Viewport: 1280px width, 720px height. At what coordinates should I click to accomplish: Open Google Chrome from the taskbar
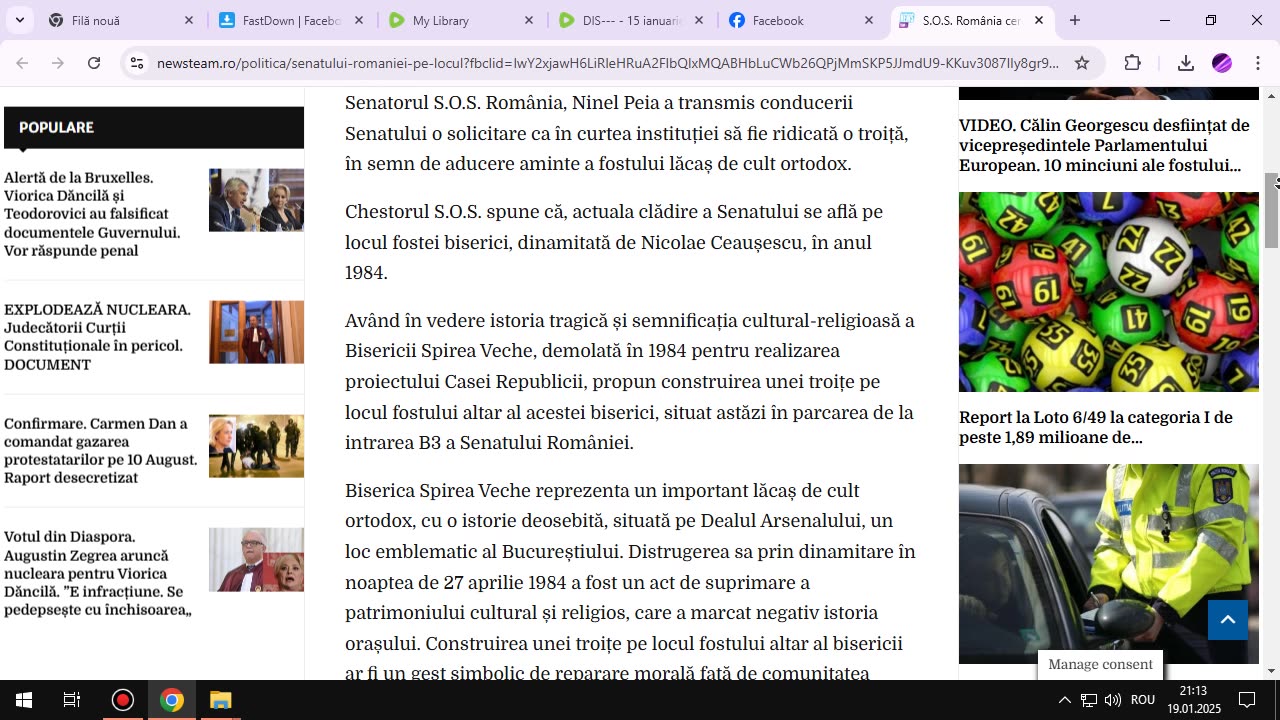(172, 700)
